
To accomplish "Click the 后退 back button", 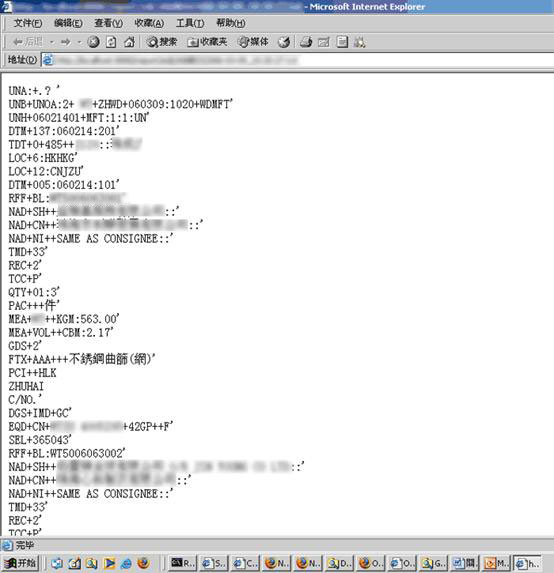I will click(x=28, y=42).
